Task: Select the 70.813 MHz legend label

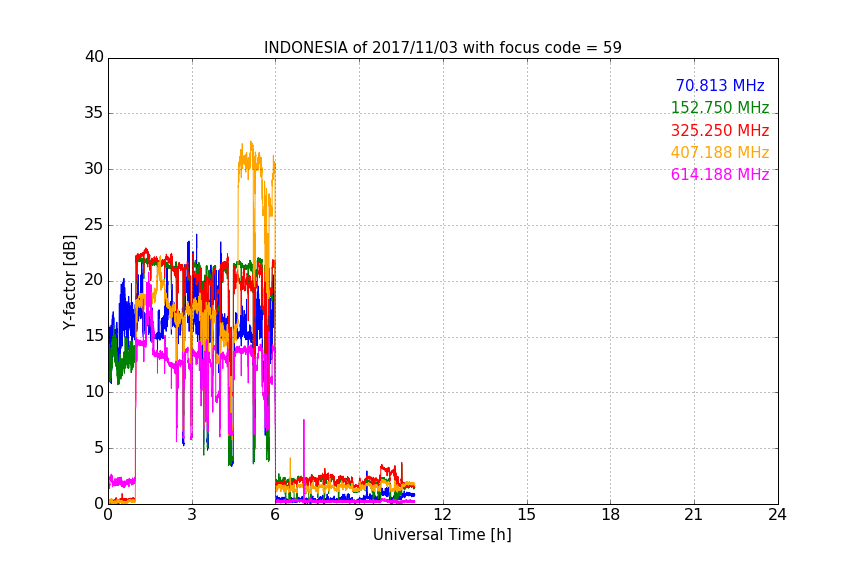Action: [720, 85]
